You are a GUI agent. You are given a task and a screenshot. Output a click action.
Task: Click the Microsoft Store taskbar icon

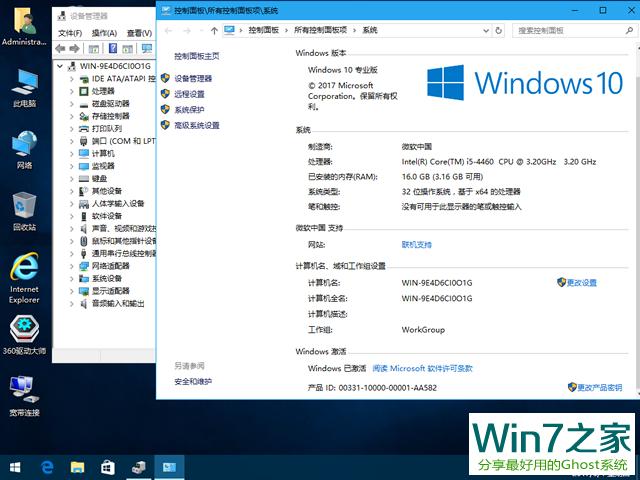point(108,467)
